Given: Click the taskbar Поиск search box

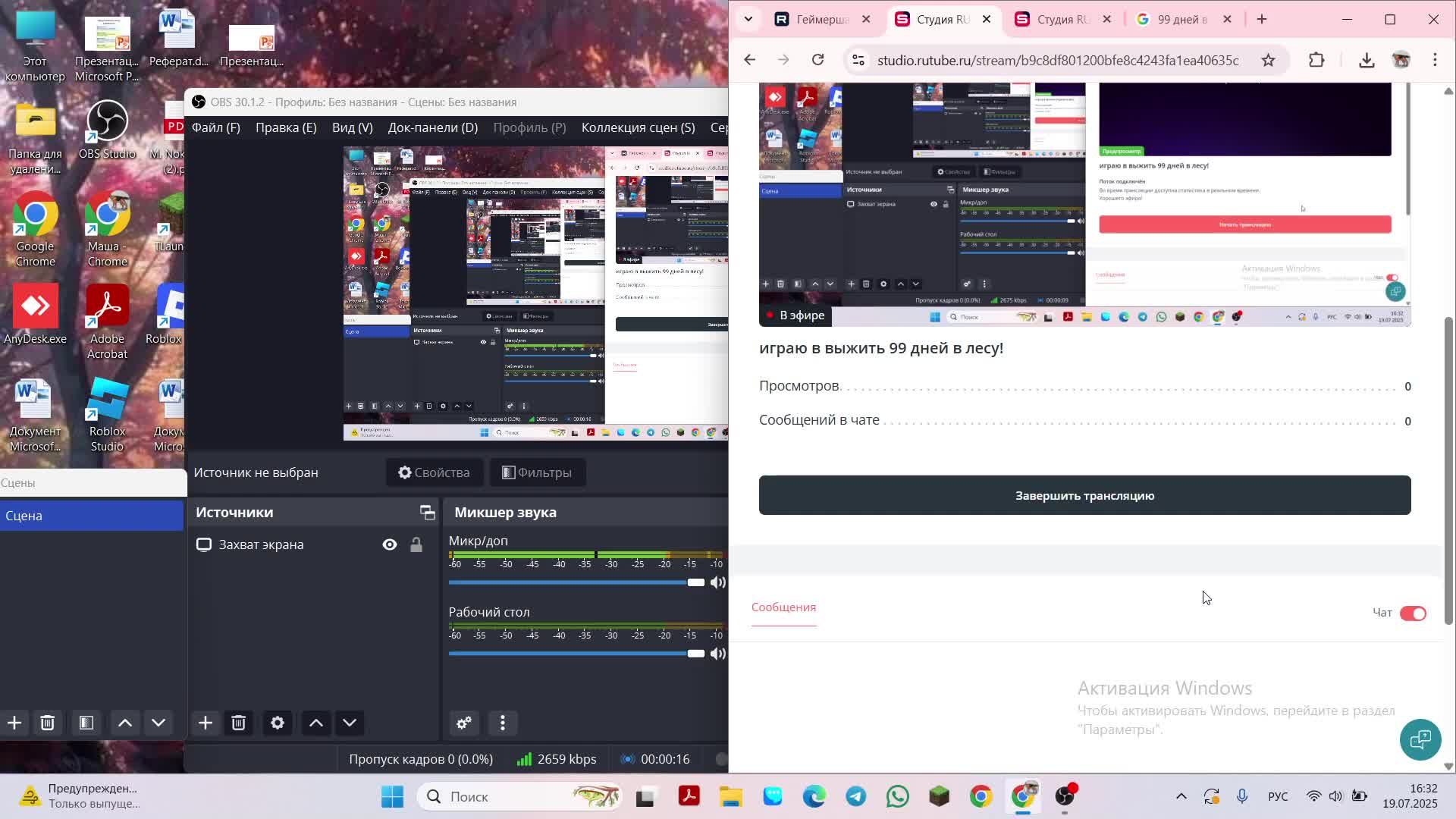Looking at the screenshot, I should pyautogui.click(x=520, y=796).
